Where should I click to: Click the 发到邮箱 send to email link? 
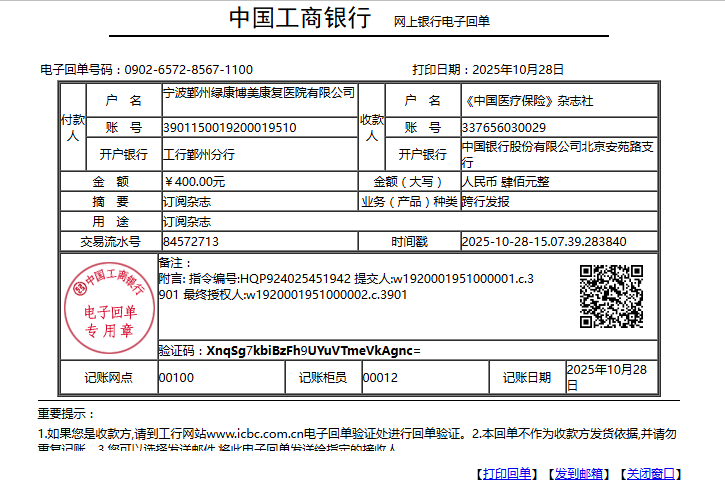coord(578,473)
